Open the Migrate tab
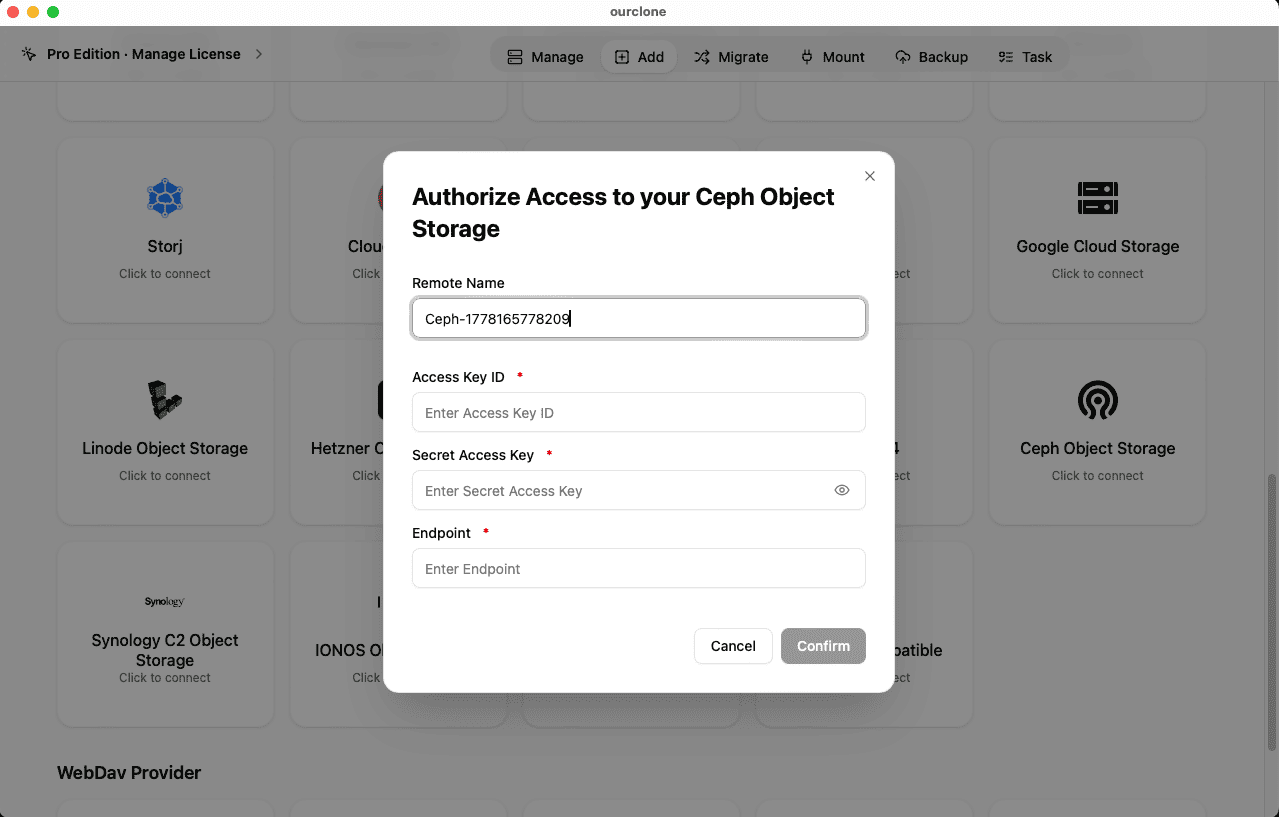The image size is (1279, 817). (731, 57)
